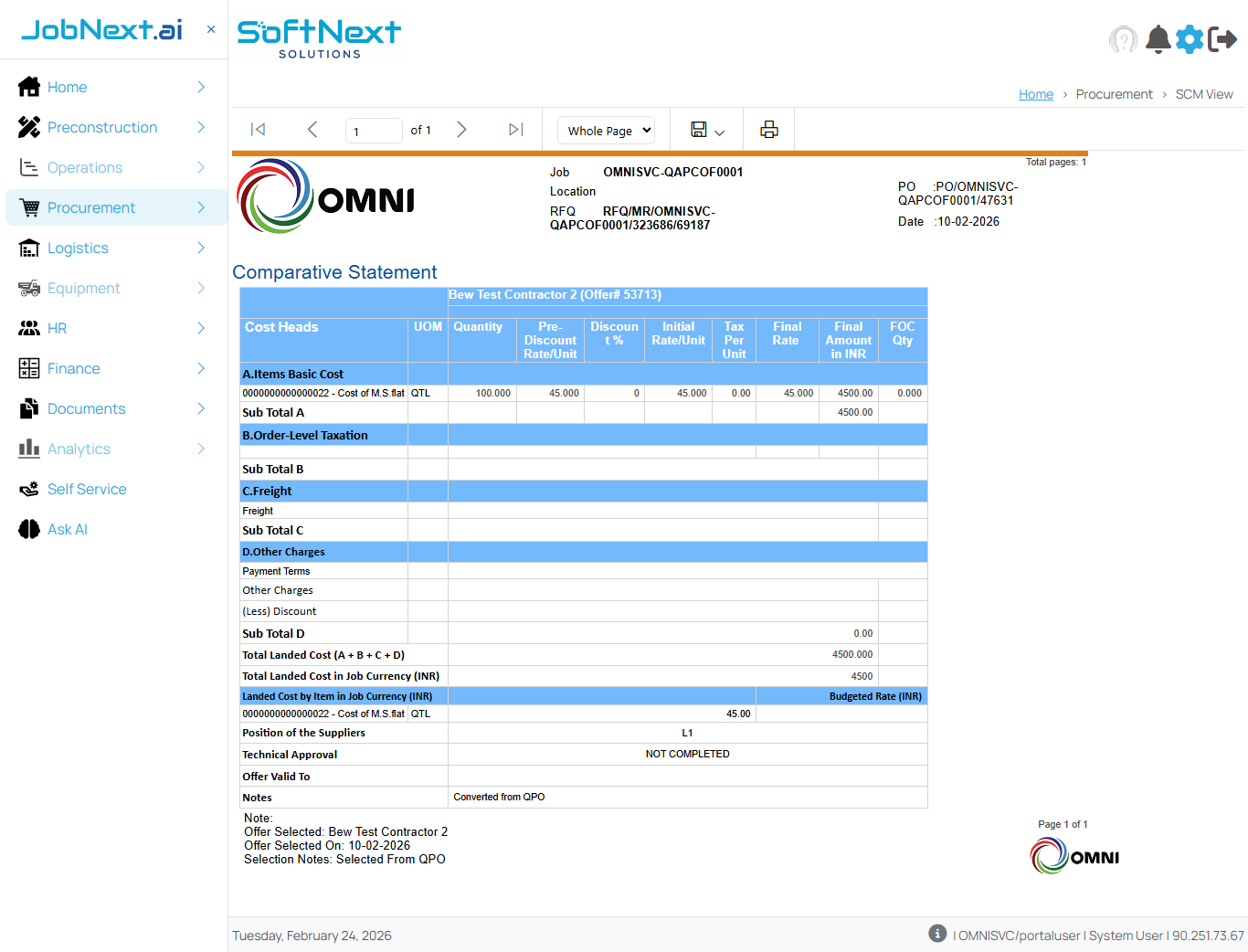Click the help question mark icon
The width and height of the screenshot is (1248, 952).
[x=1124, y=39]
